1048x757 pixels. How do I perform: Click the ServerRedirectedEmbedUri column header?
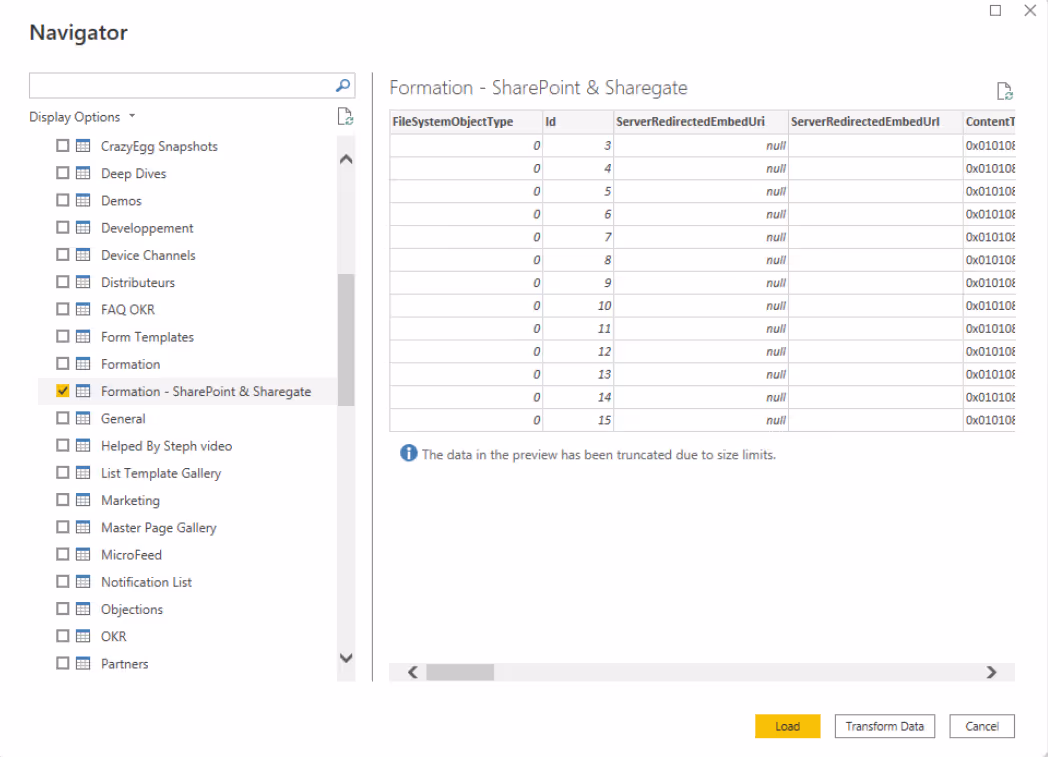[701, 122]
